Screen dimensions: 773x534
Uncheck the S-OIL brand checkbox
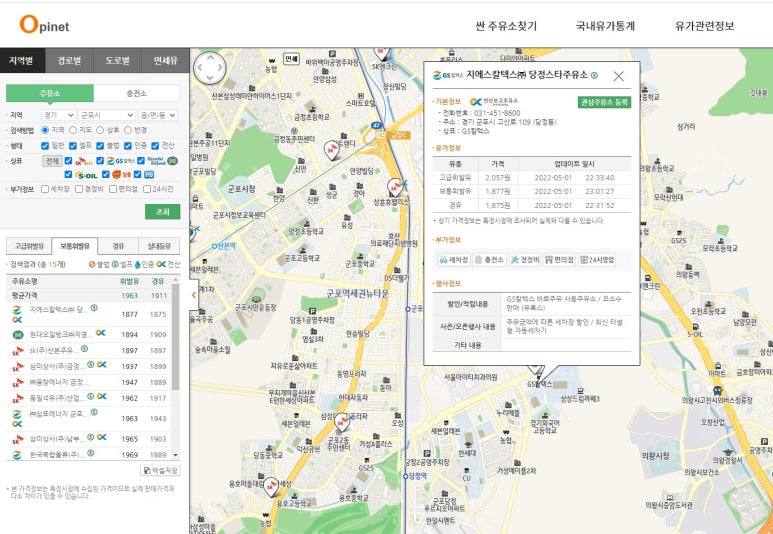click(69, 175)
